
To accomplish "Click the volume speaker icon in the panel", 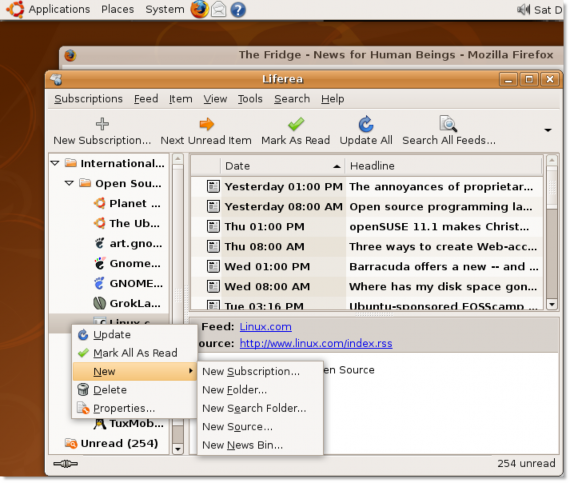I will pos(523,9).
